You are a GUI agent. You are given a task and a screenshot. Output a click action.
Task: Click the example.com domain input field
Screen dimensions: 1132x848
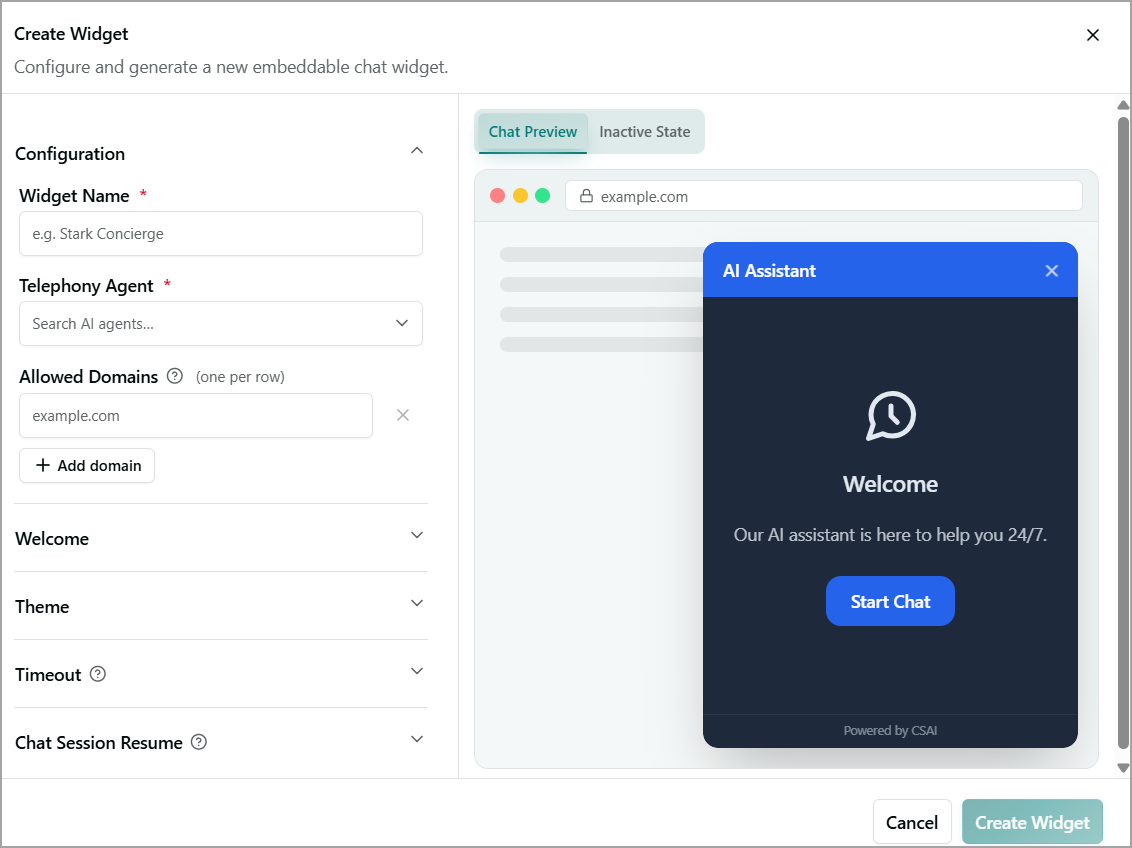[x=196, y=416]
